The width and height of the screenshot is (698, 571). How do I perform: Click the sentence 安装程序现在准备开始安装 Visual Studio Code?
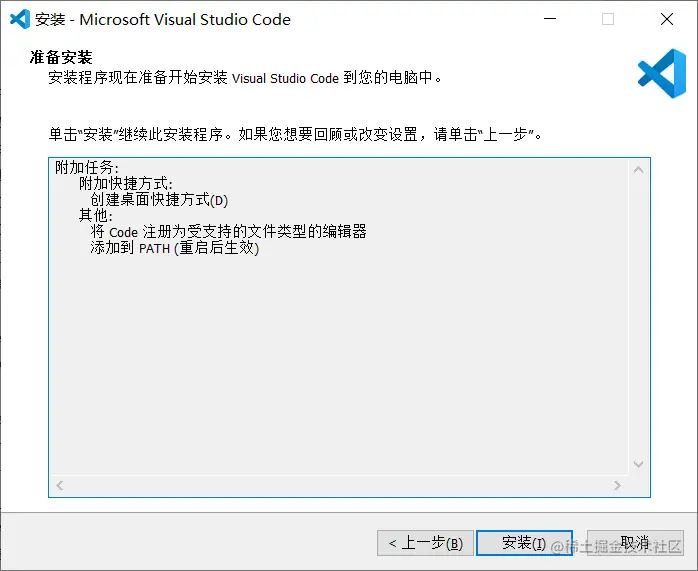coord(245,78)
